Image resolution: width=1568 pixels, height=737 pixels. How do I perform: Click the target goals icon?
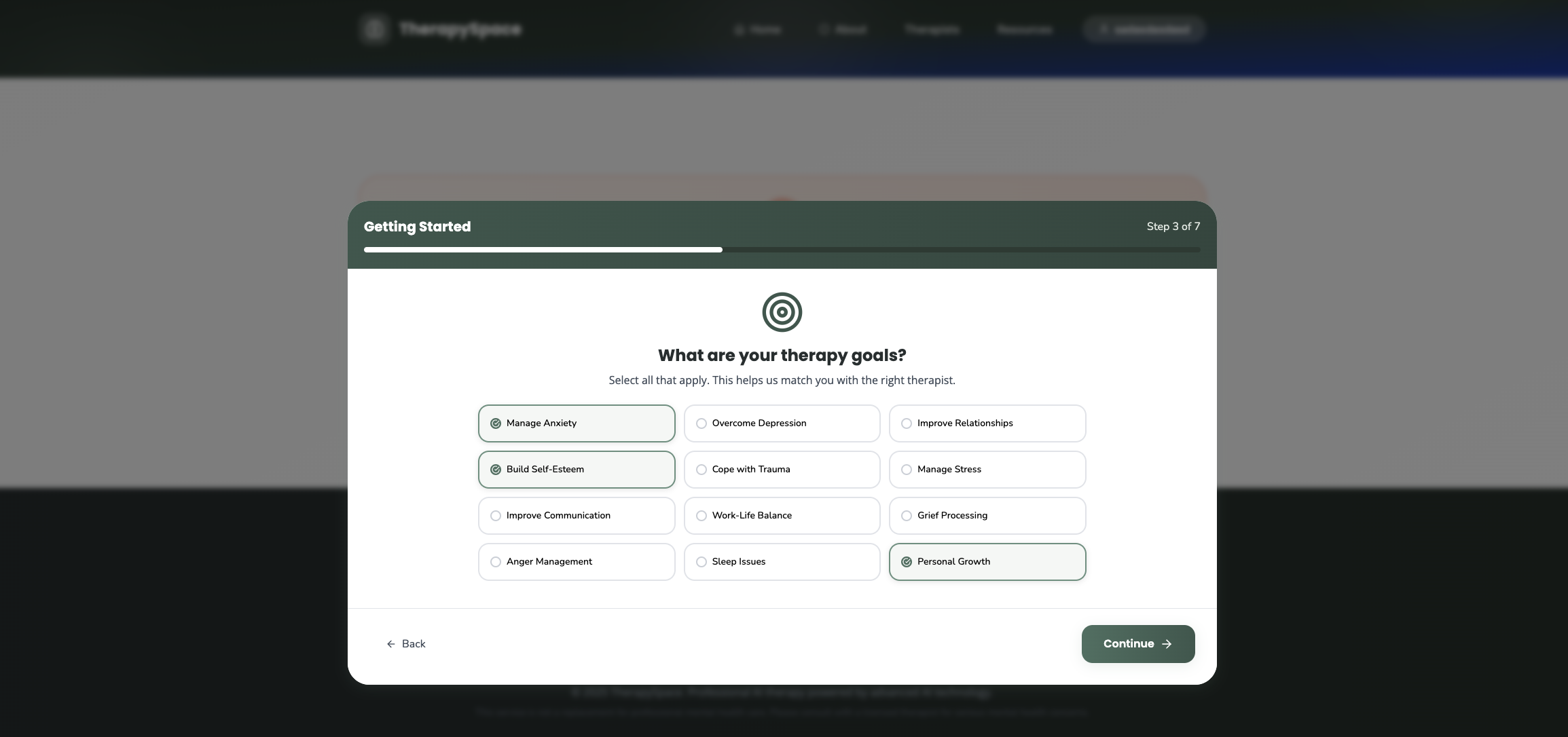pyautogui.click(x=782, y=312)
